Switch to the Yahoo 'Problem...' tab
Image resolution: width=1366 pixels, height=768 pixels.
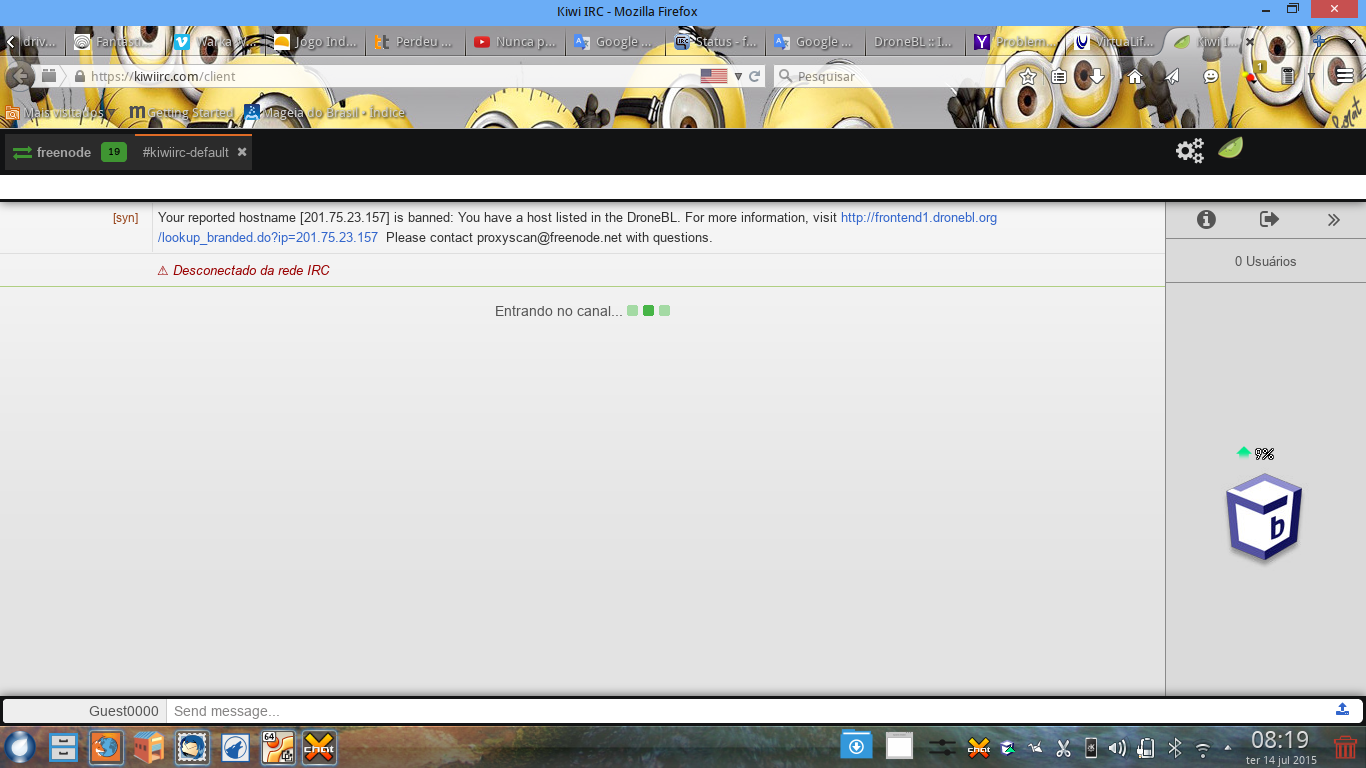1014,42
